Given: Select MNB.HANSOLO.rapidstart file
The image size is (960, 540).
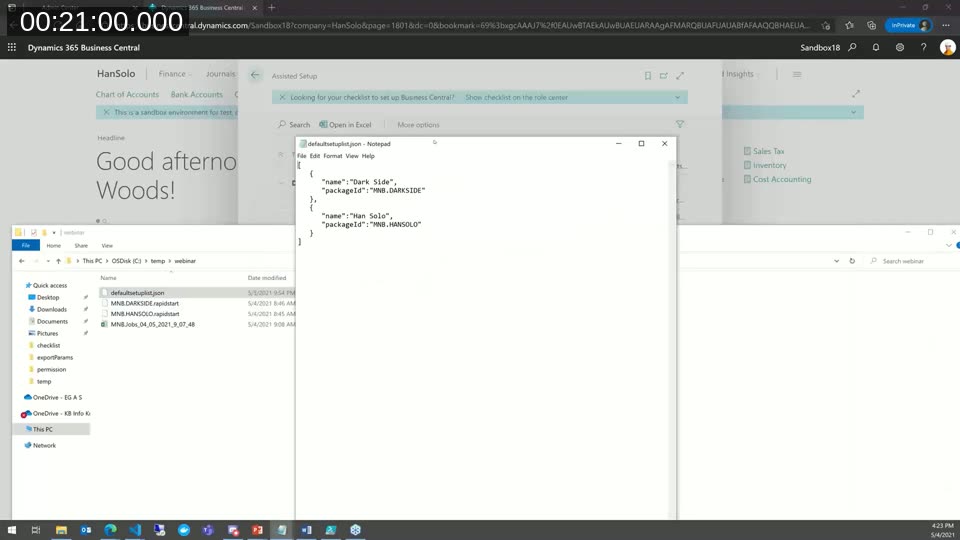Looking at the screenshot, I should click(144, 313).
